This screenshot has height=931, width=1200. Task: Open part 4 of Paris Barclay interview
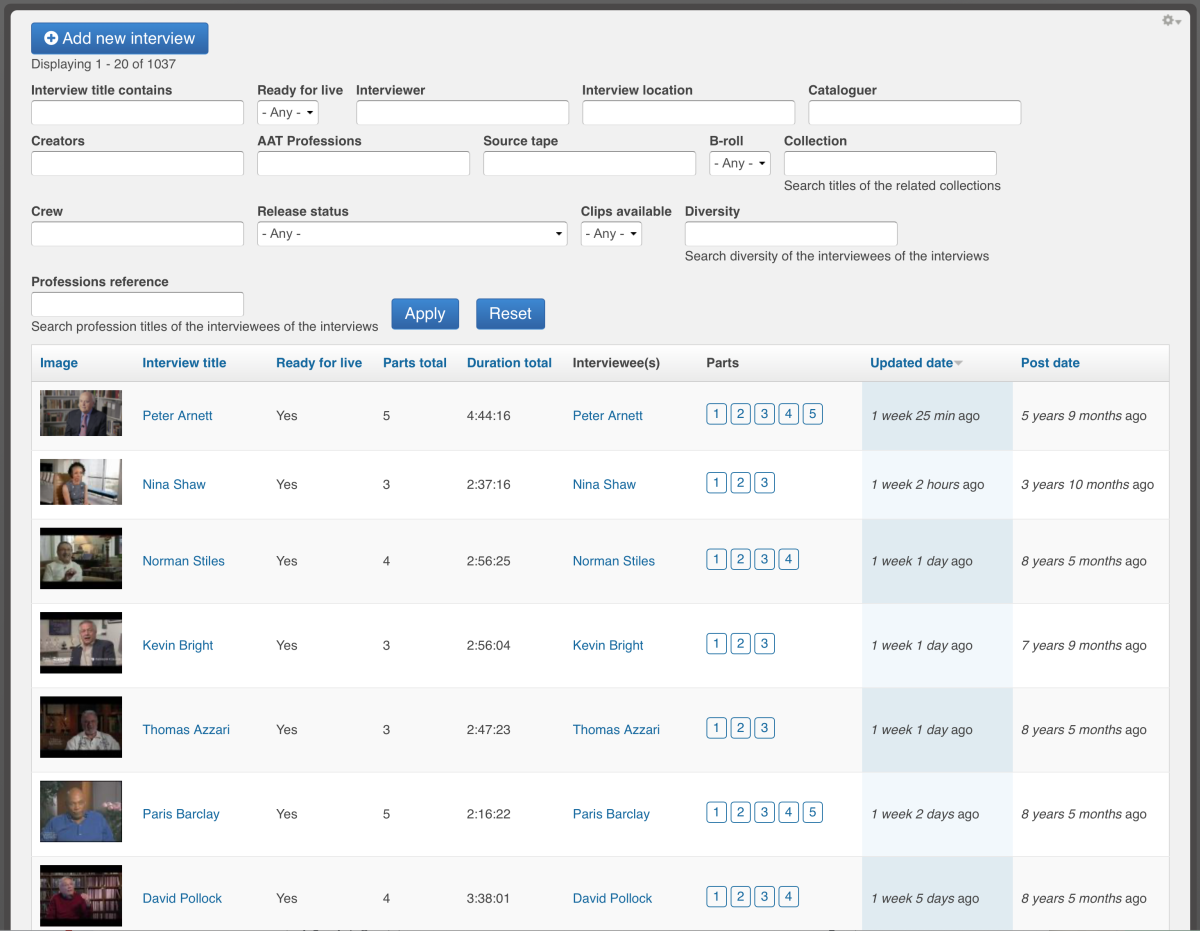pyautogui.click(x=789, y=812)
